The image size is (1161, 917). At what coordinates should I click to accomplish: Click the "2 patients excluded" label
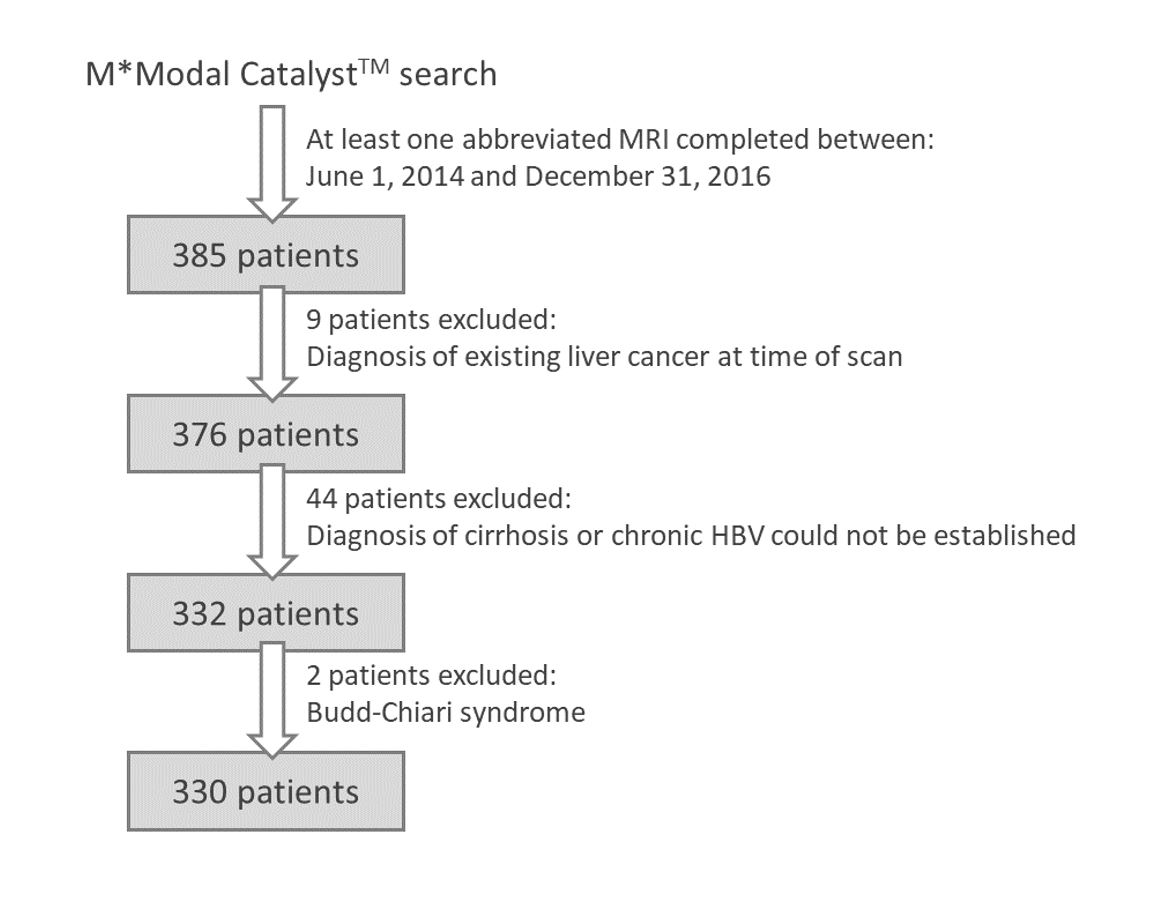430,676
